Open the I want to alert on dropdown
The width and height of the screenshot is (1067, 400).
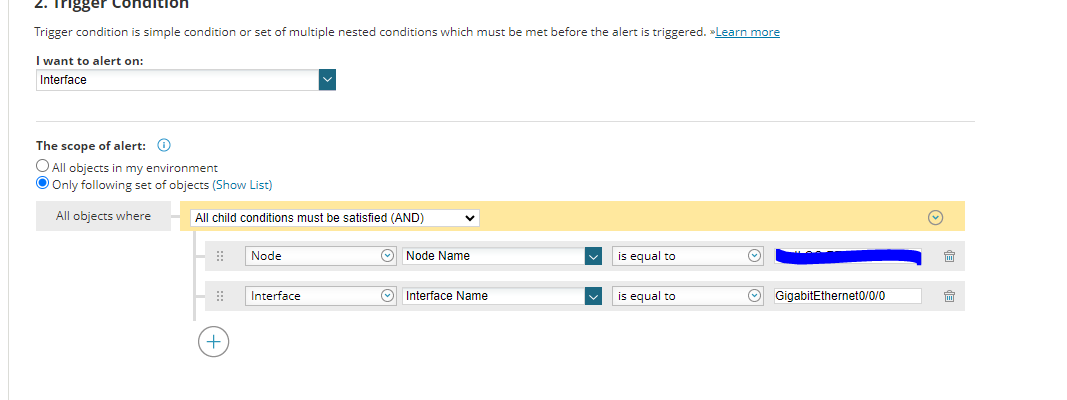(327, 80)
